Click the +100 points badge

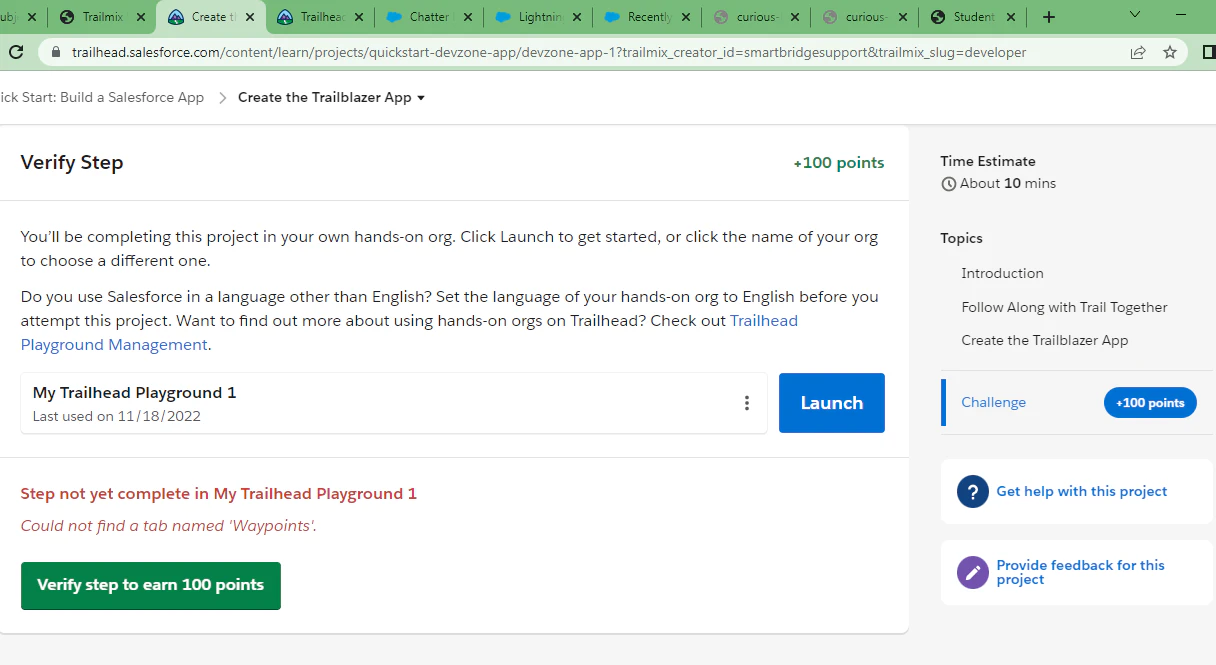[1150, 403]
